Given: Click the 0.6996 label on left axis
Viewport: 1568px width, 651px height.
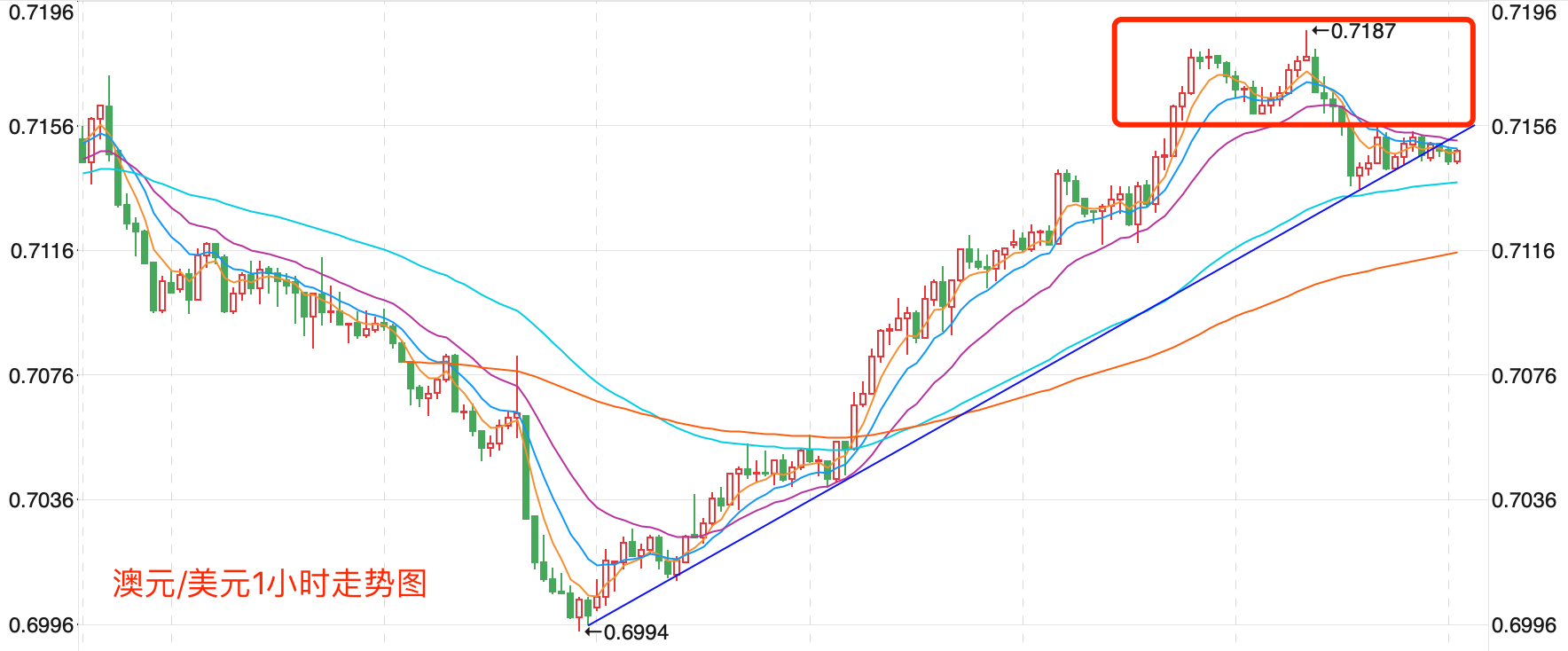Looking at the screenshot, I should (x=41, y=625).
